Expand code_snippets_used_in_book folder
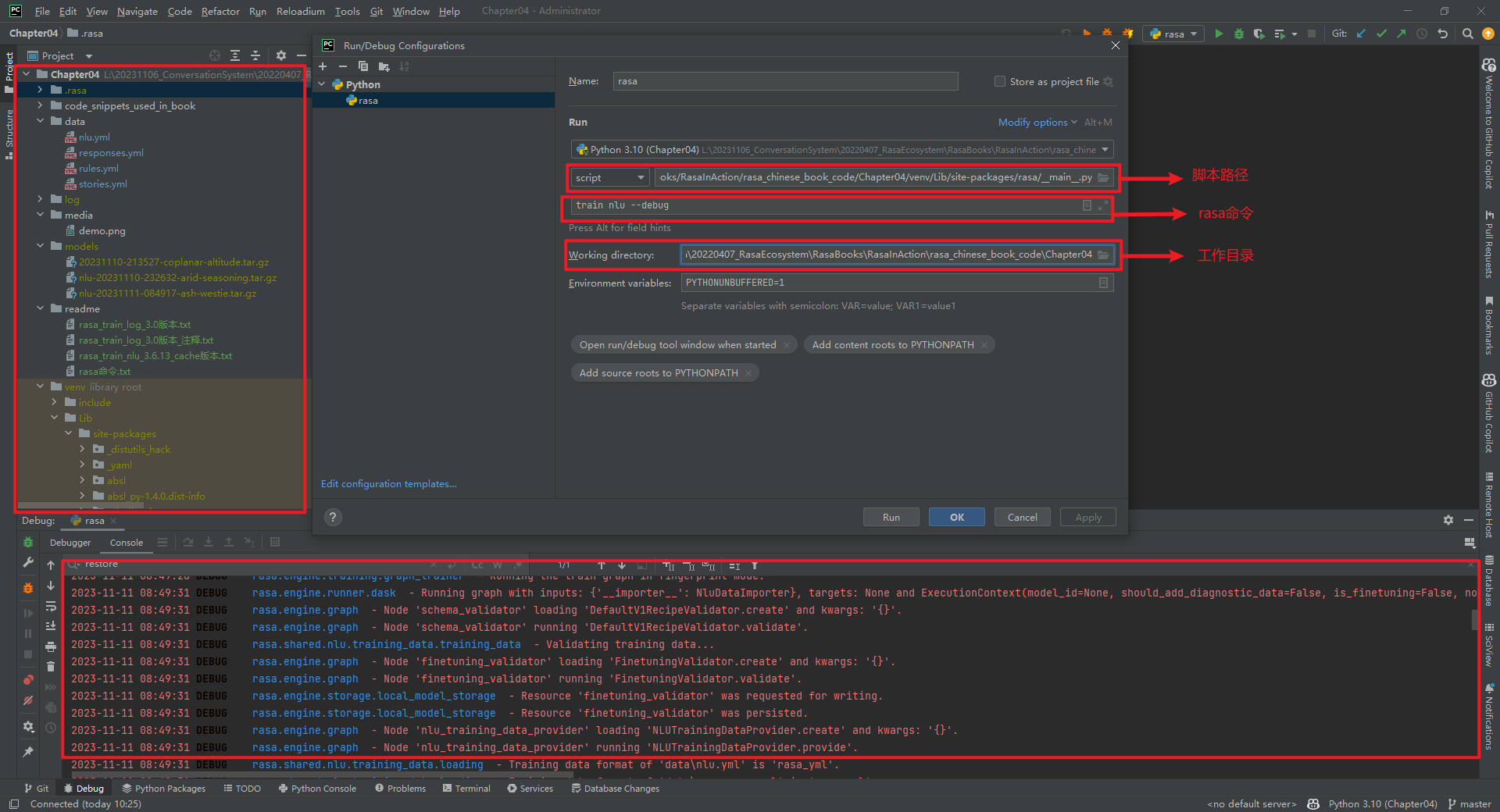 click(41, 105)
